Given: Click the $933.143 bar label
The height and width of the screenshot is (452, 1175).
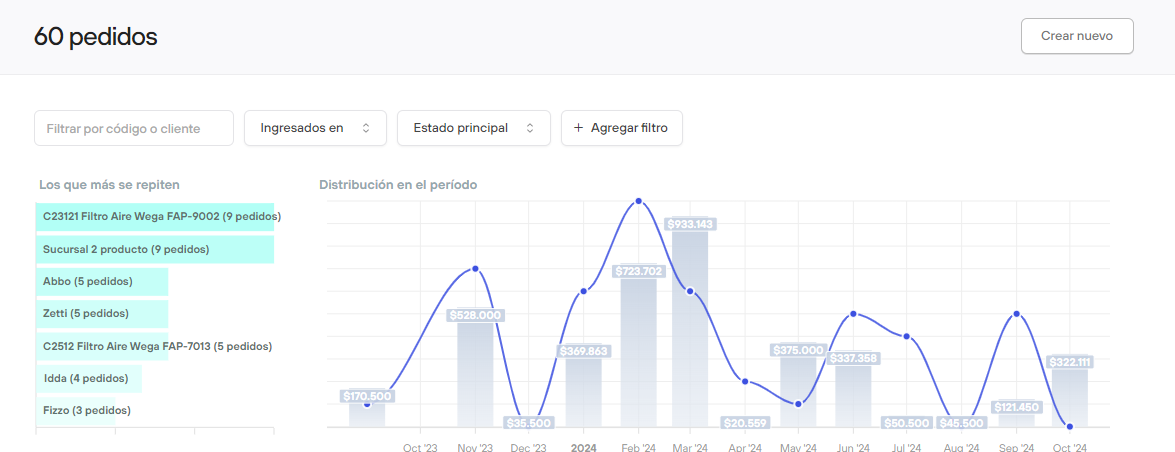Looking at the screenshot, I should [690, 224].
